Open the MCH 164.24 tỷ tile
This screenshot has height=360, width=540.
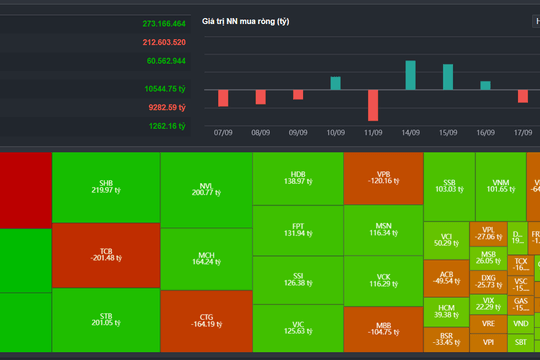coord(206,259)
